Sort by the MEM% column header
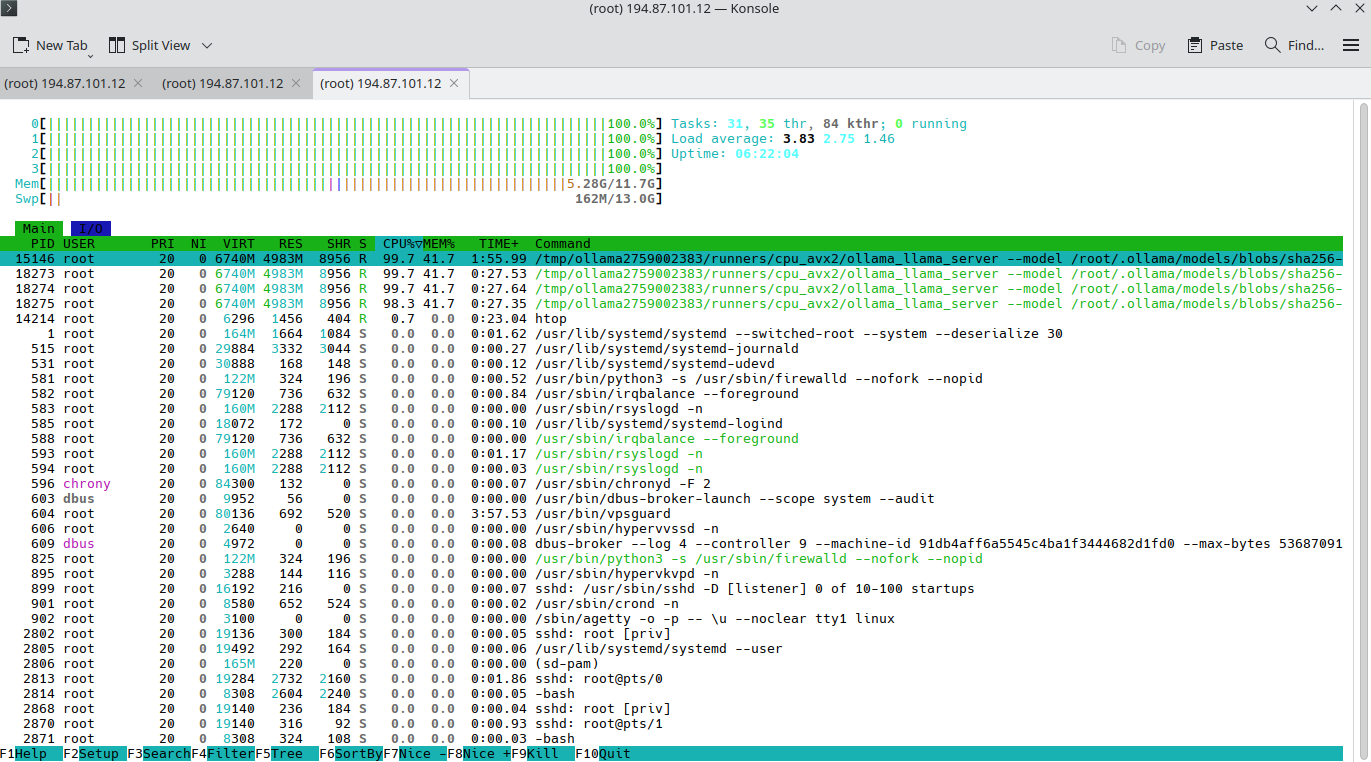Viewport: 1371px width, 762px height. click(439, 244)
